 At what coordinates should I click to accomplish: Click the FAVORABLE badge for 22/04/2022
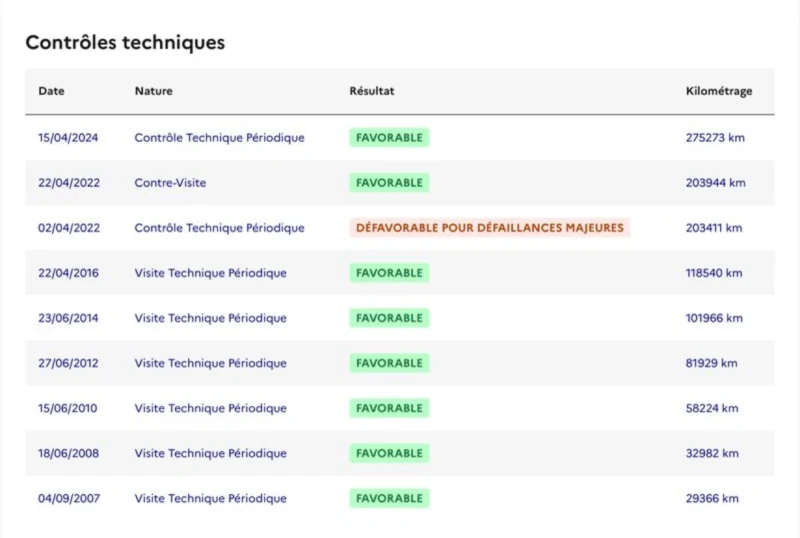coord(389,183)
